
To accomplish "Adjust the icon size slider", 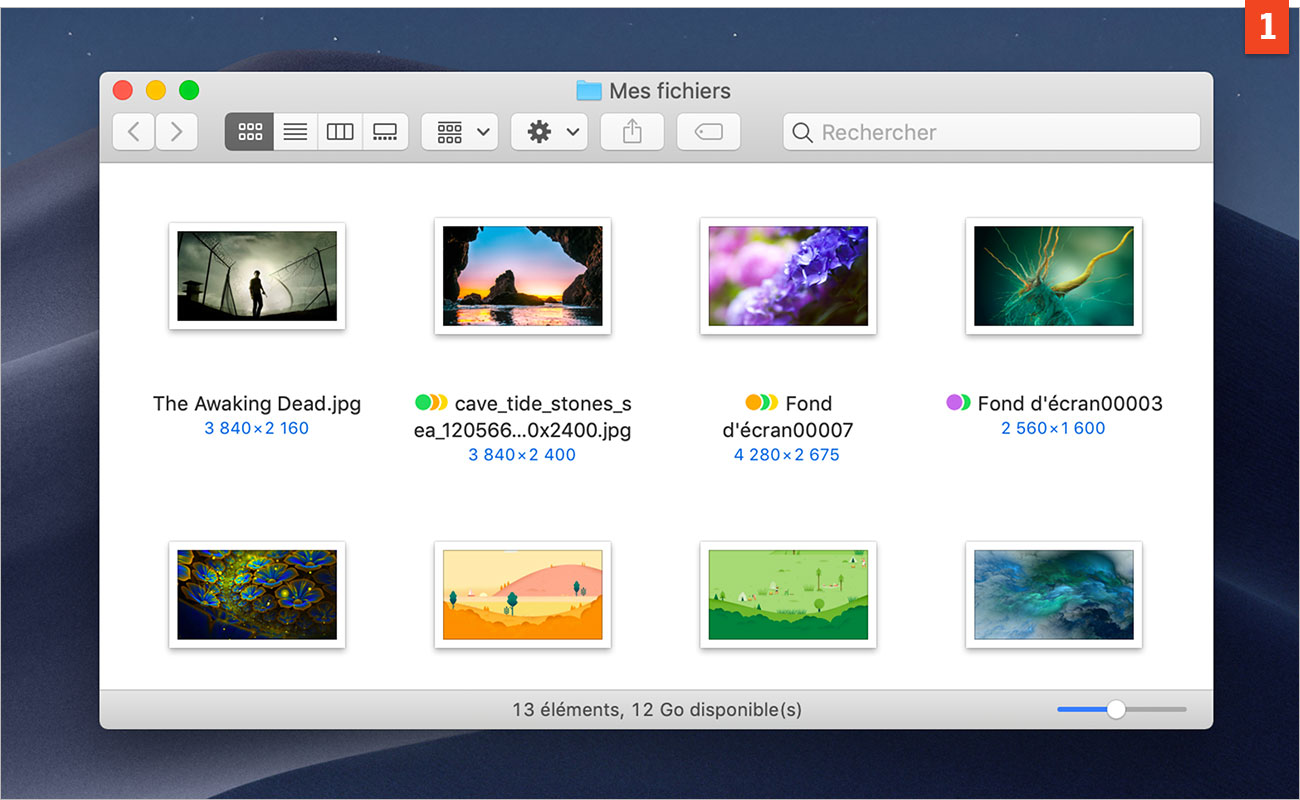I will [1116, 709].
